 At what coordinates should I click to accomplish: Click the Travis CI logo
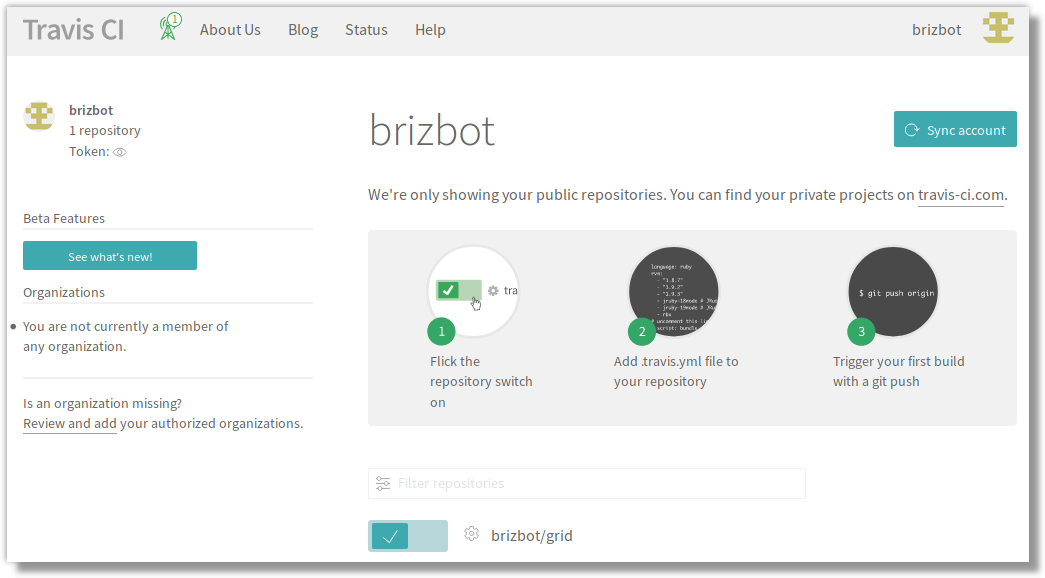coord(73,29)
